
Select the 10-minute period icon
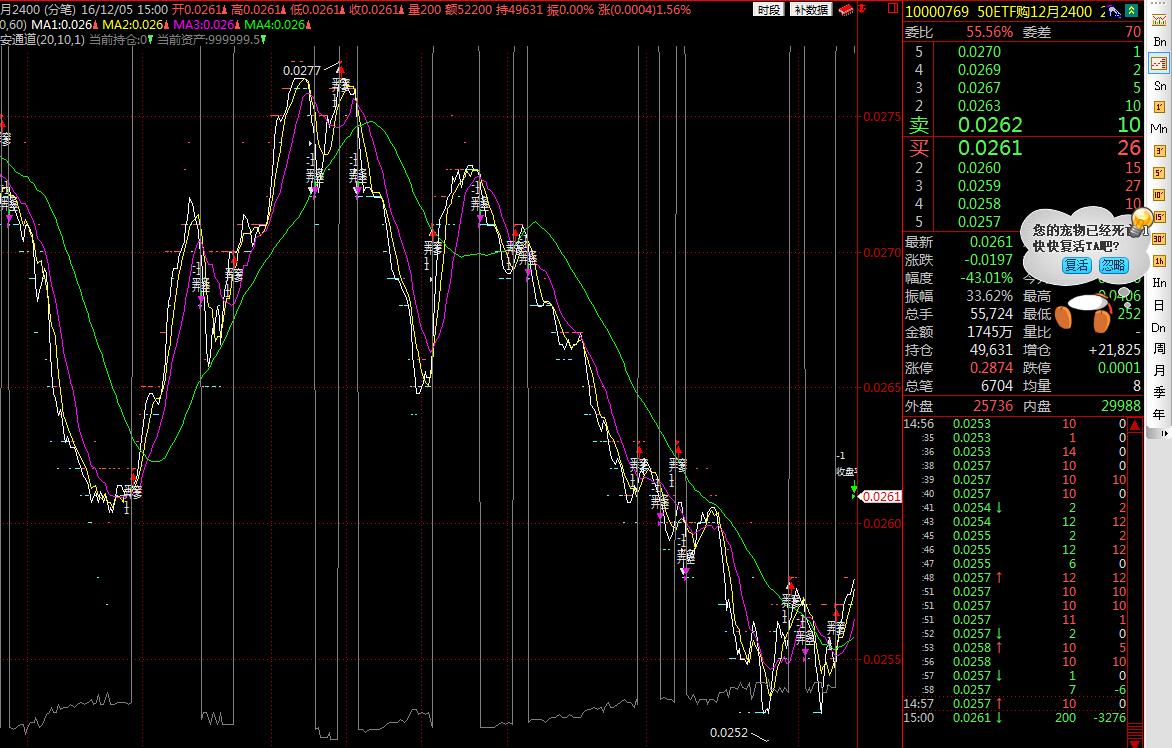[x=1159, y=195]
